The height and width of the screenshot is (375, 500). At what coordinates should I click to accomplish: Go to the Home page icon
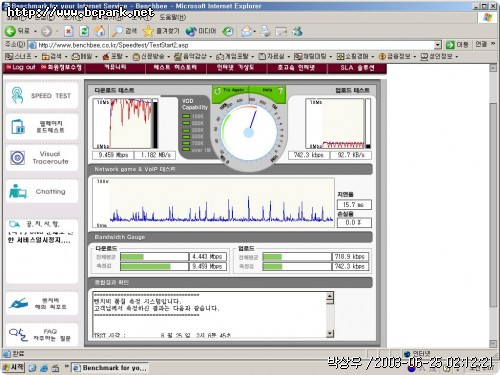99,32
